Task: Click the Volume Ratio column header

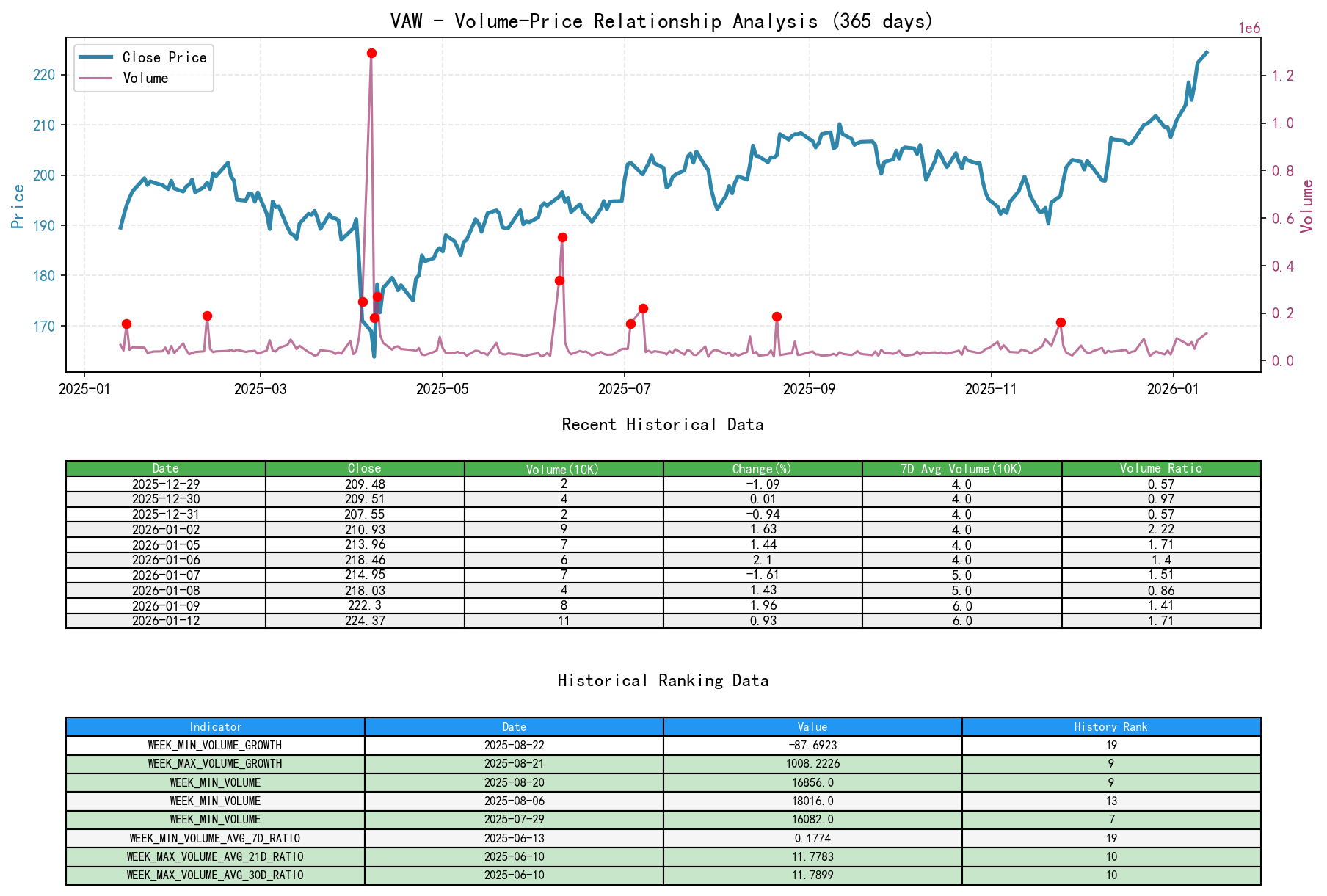Action: point(1160,467)
